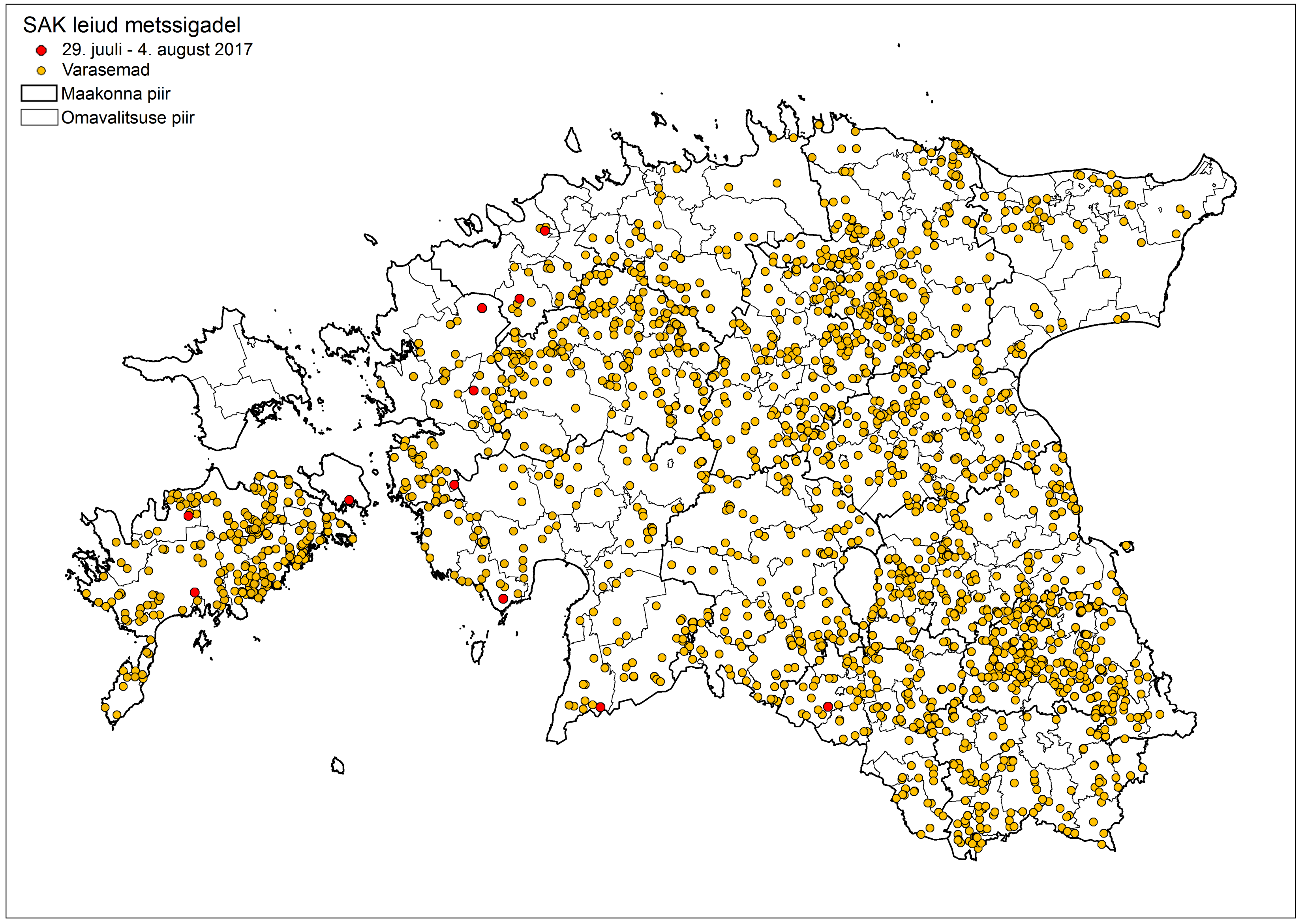The width and height of the screenshot is (1306, 924).
Task: Click the Kihnu island outline in the gulf
Action: pyautogui.click(x=478, y=652)
